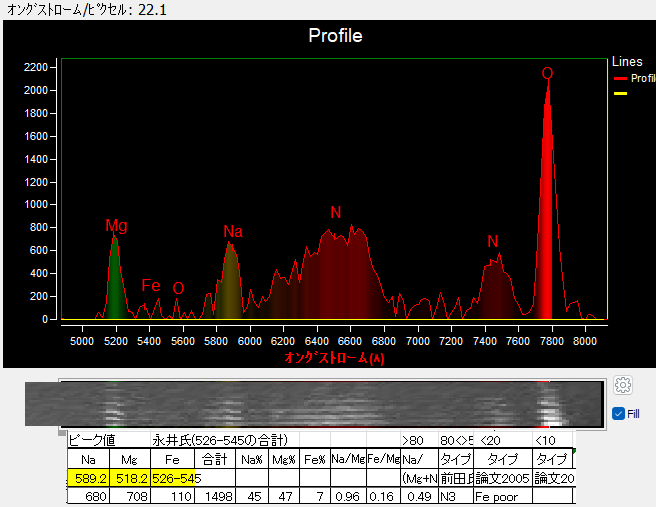Select the yellow 589.2 Na cell
This screenshot has height=507, width=656.
pyautogui.click(x=90, y=479)
